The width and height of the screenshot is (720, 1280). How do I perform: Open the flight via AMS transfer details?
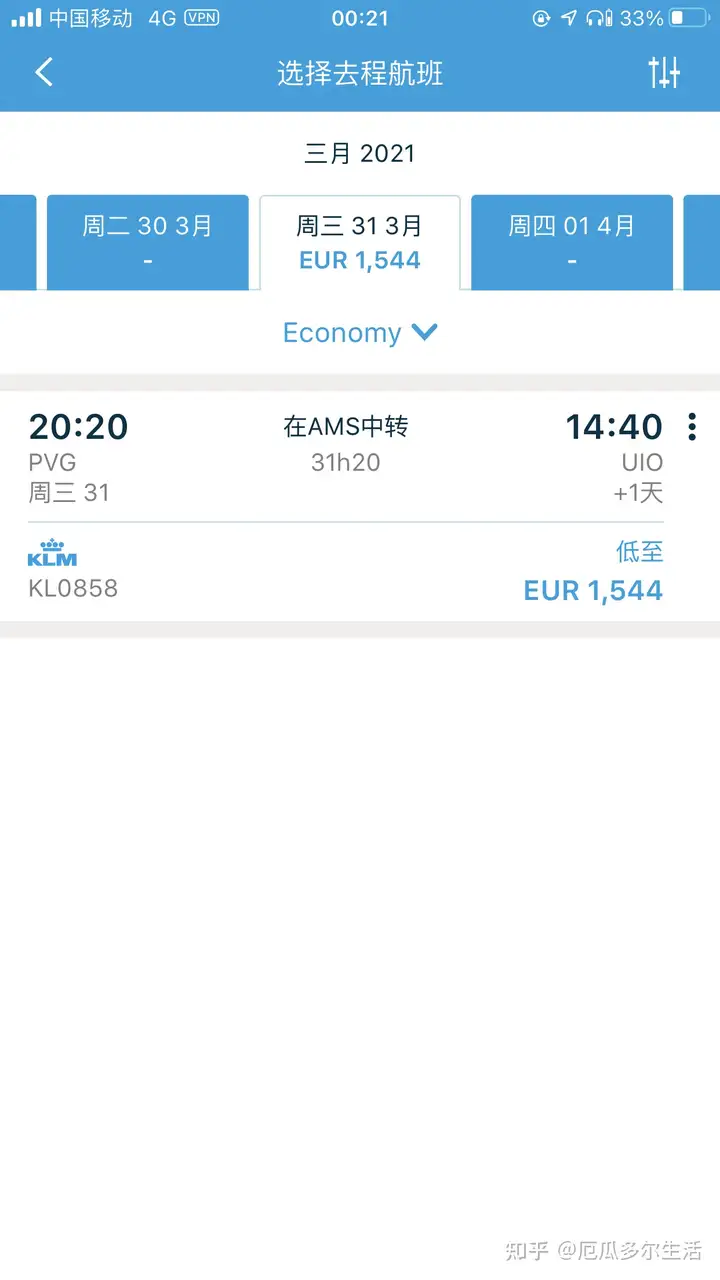[x=346, y=427]
